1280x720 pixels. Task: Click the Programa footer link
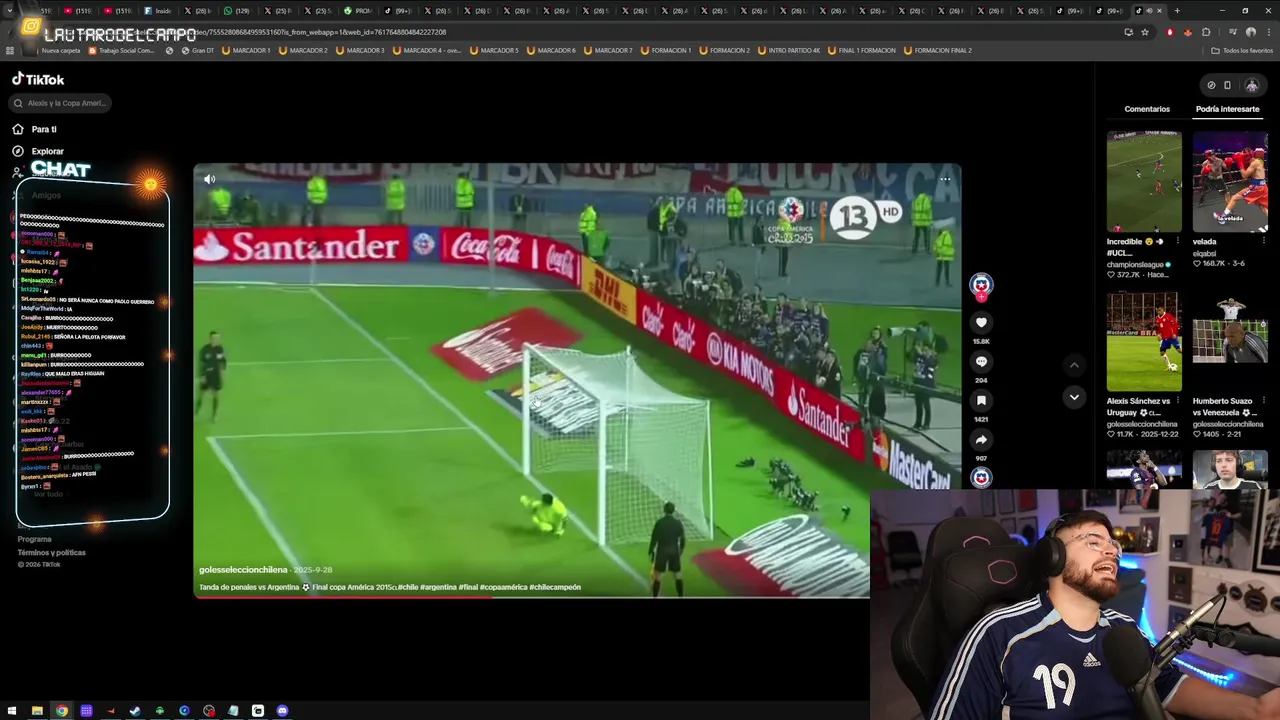tap(34, 539)
